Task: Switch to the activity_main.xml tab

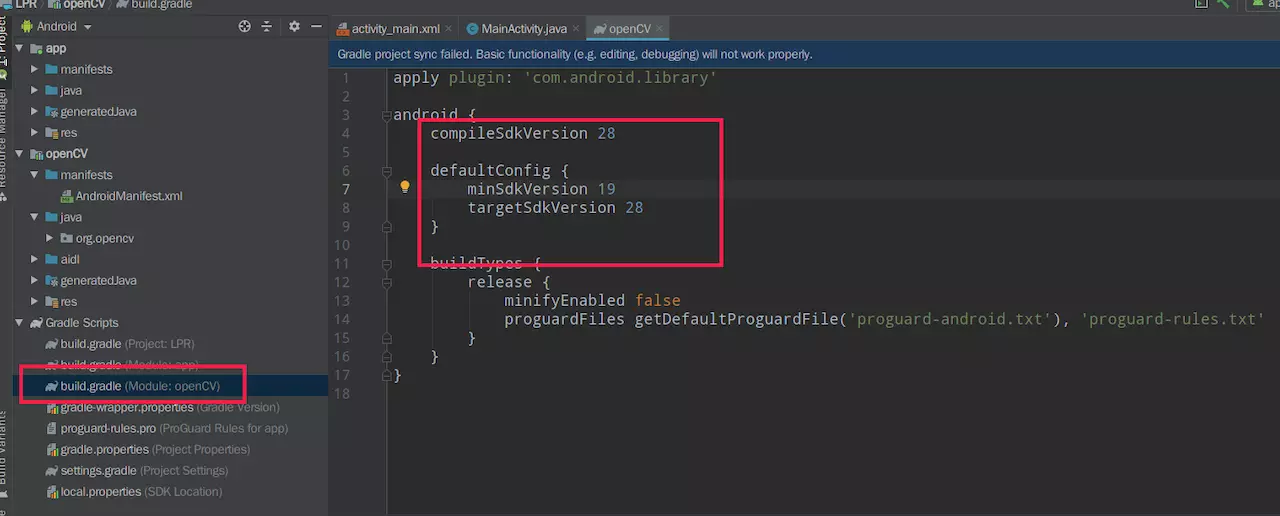Action: (x=394, y=29)
